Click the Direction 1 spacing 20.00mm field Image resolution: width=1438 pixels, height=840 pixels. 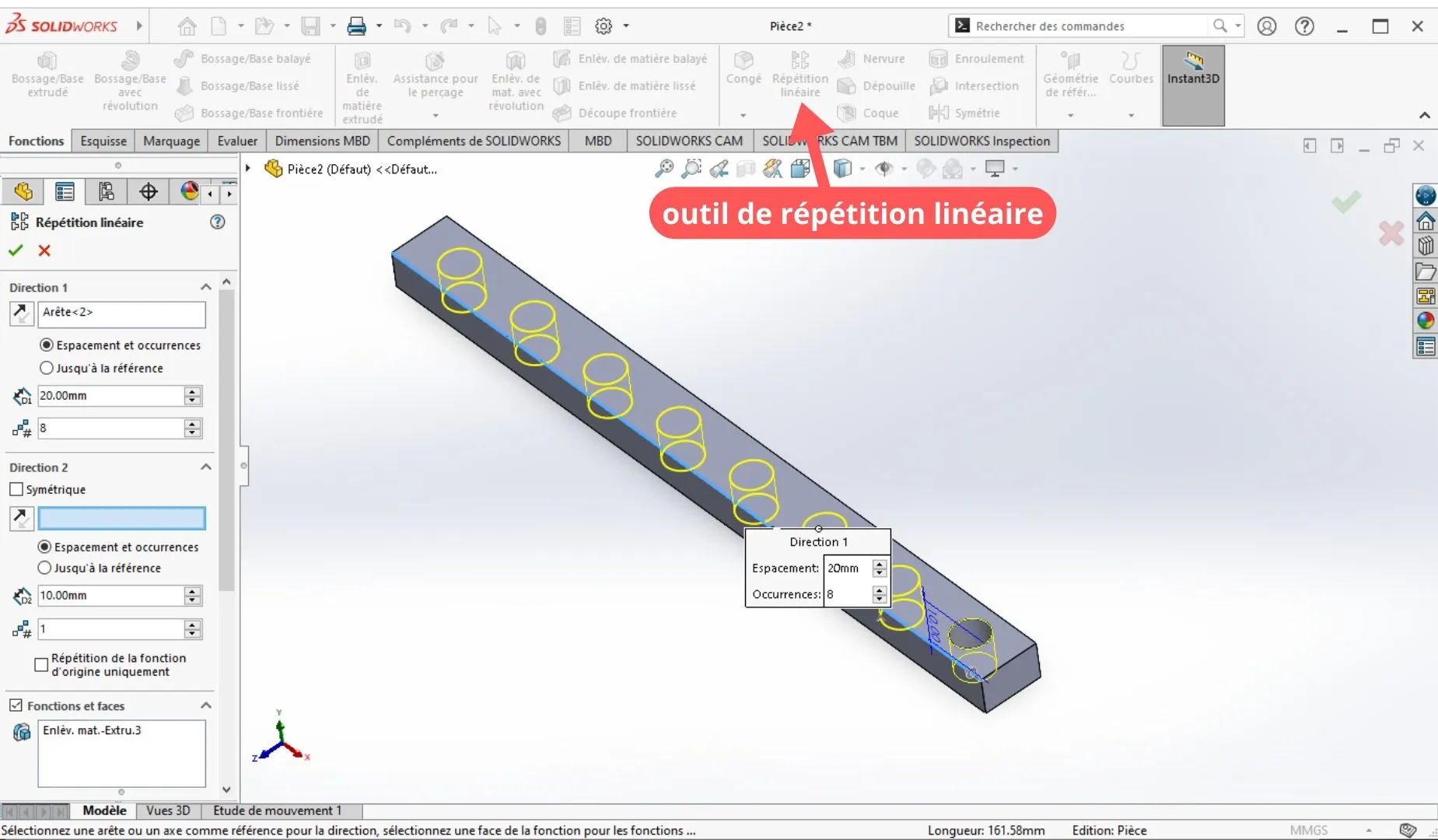coord(110,395)
